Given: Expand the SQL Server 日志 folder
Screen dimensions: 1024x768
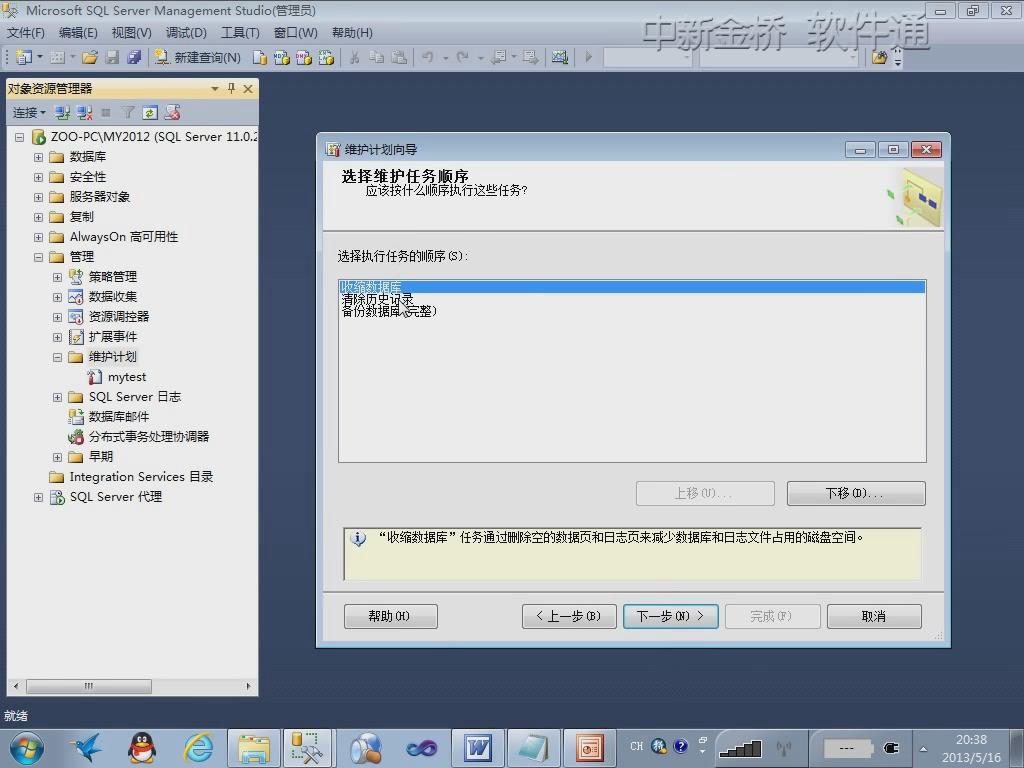Looking at the screenshot, I should (x=57, y=397).
